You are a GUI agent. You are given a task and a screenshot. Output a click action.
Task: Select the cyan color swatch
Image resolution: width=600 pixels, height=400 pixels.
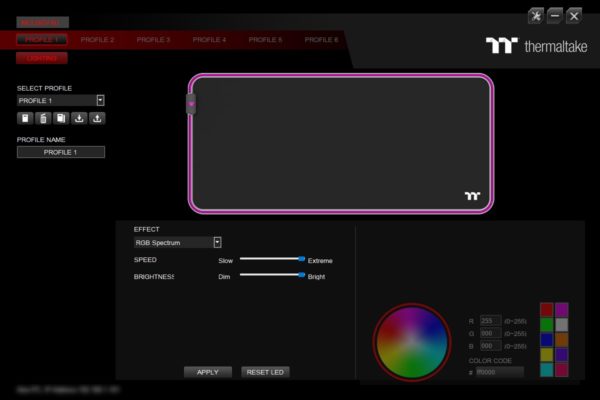coord(546,370)
